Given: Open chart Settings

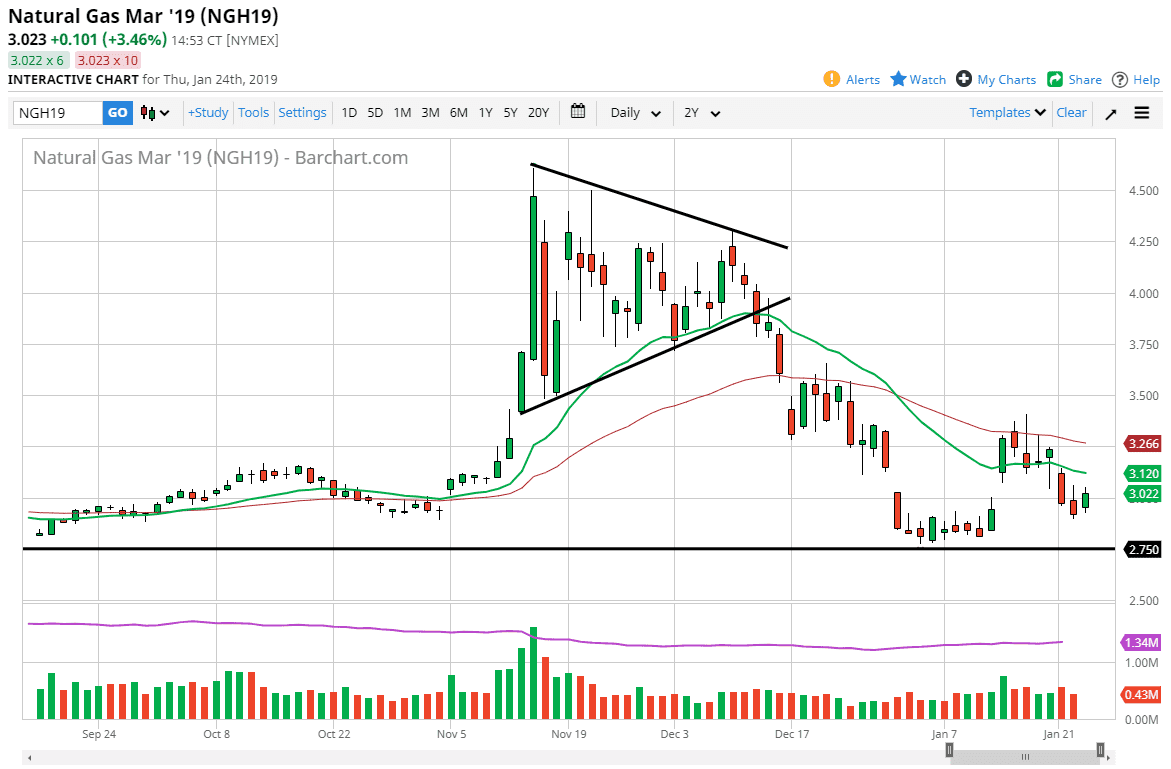Looking at the screenshot, I should pyautogui.click(x=302, y=112).
